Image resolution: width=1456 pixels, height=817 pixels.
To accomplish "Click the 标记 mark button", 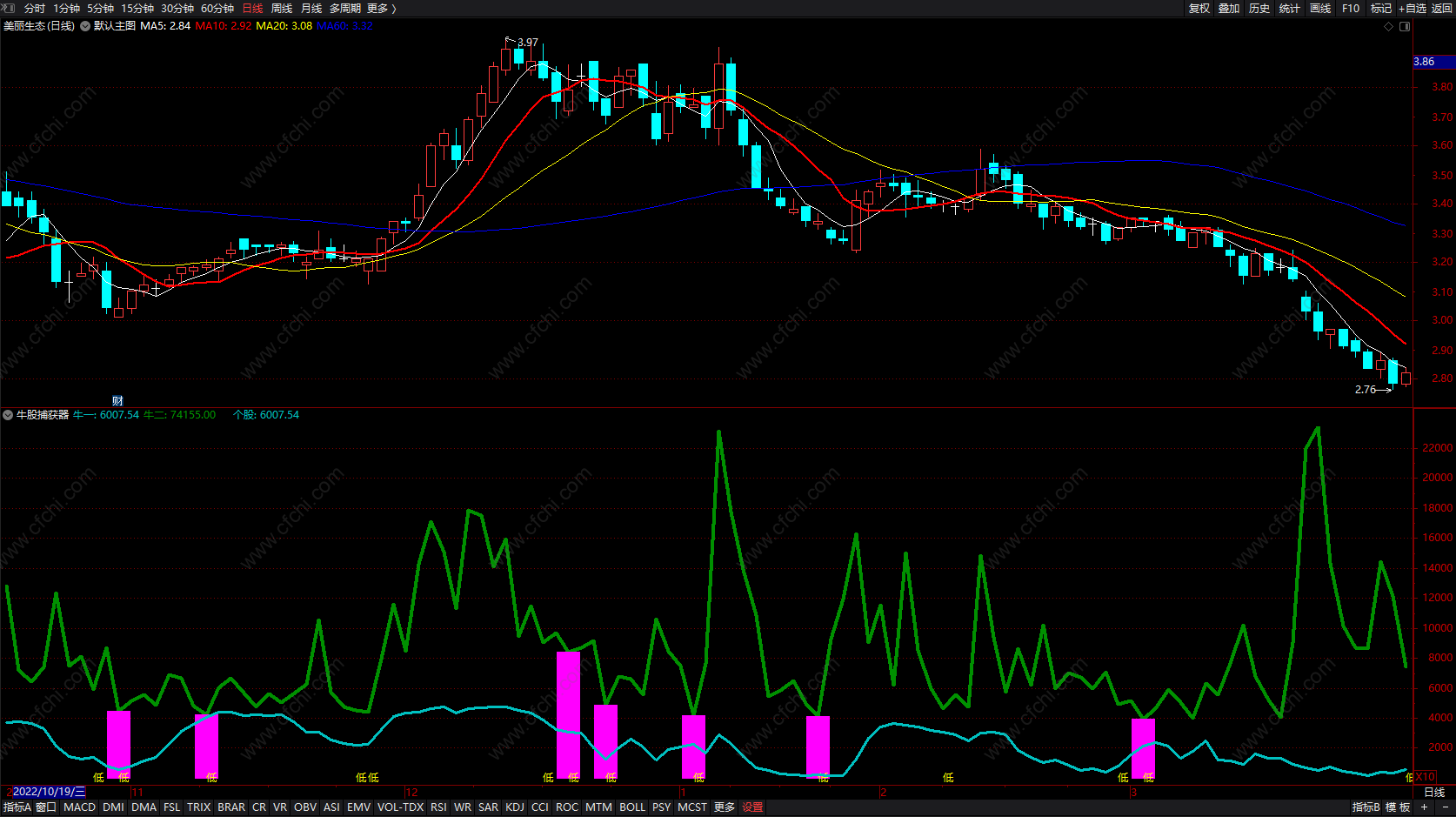I will (1381, 9).
